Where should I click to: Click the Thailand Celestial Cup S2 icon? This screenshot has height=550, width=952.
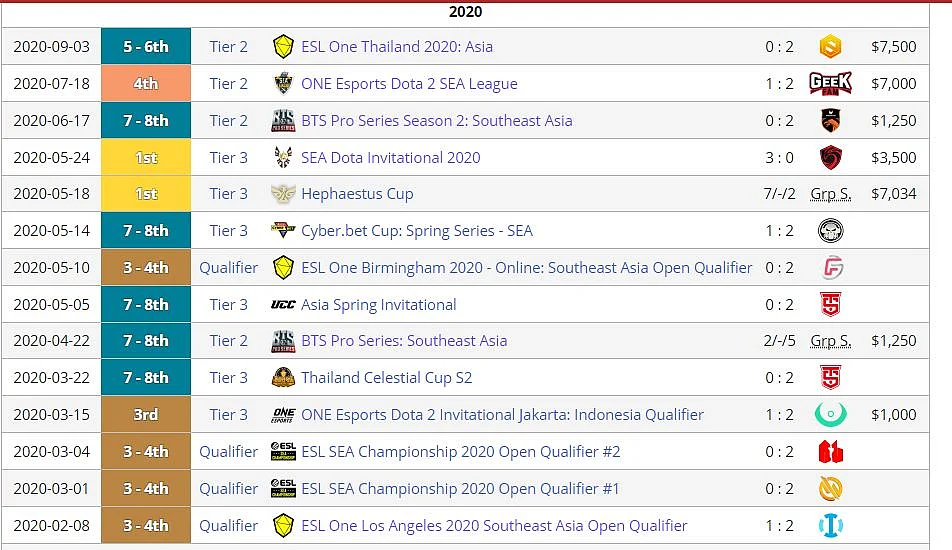(x=283, y=378)
